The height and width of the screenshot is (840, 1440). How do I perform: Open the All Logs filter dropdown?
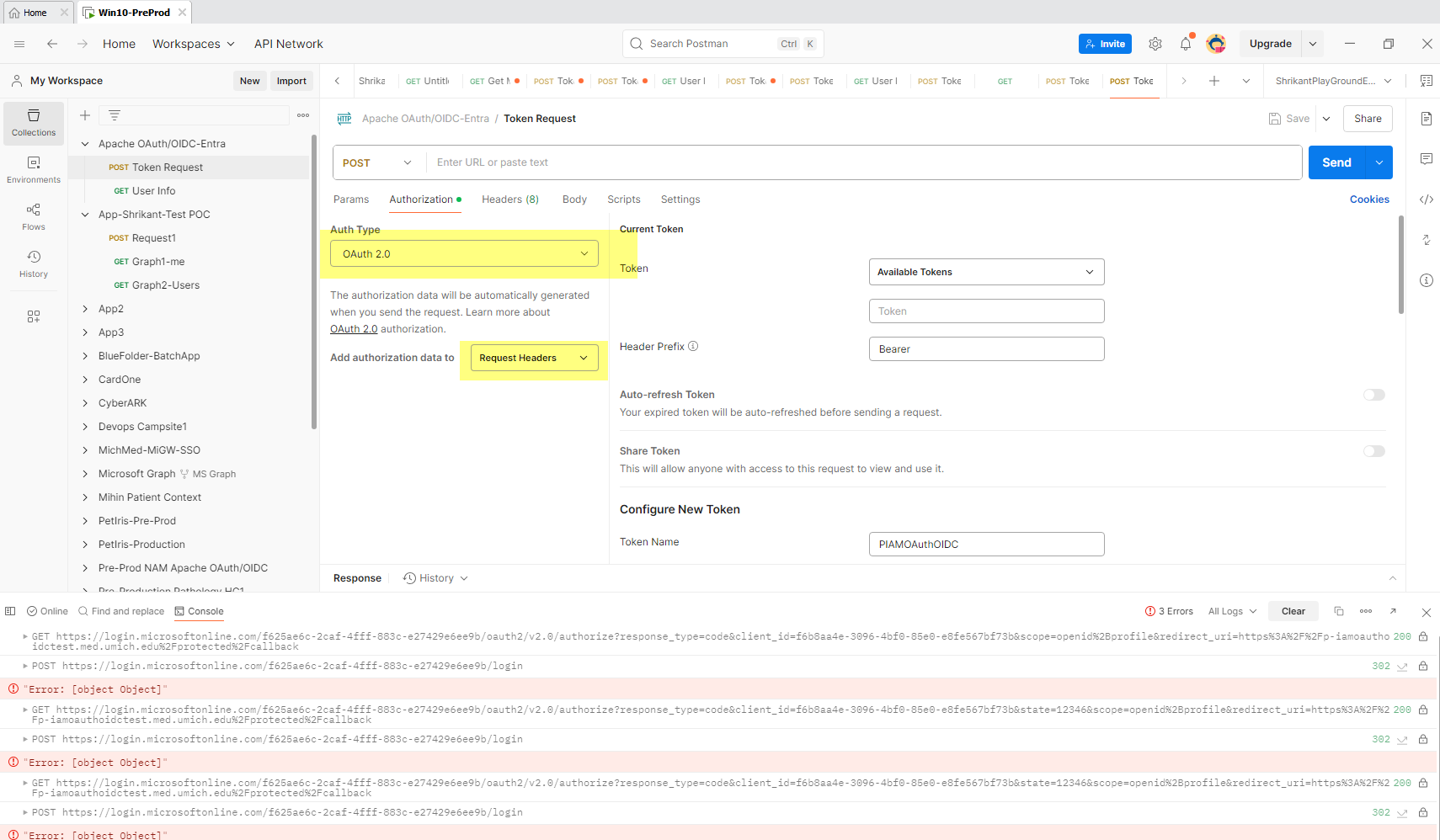point(1232,611)
